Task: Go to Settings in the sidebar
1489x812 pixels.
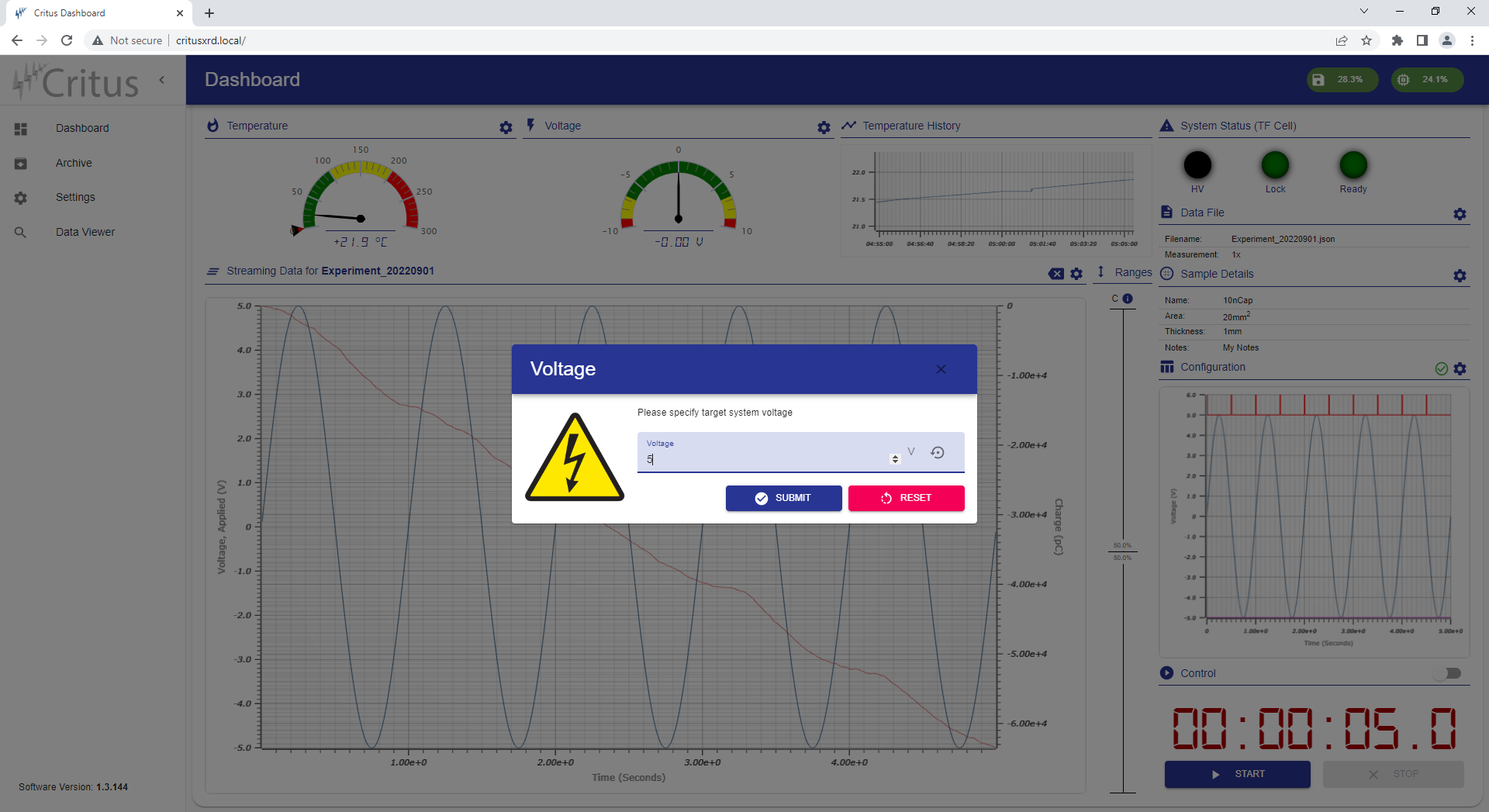Action: [x=75, y=197]
